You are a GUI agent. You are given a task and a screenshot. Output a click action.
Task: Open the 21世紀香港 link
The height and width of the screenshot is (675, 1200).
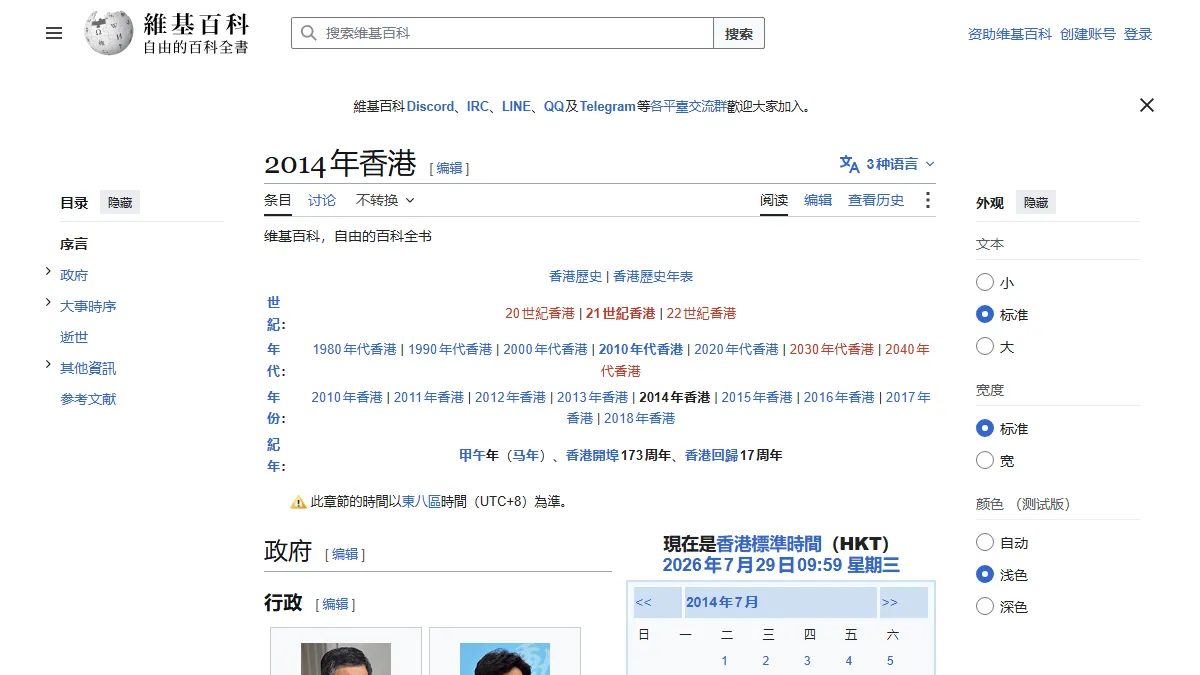click(621, 313)
